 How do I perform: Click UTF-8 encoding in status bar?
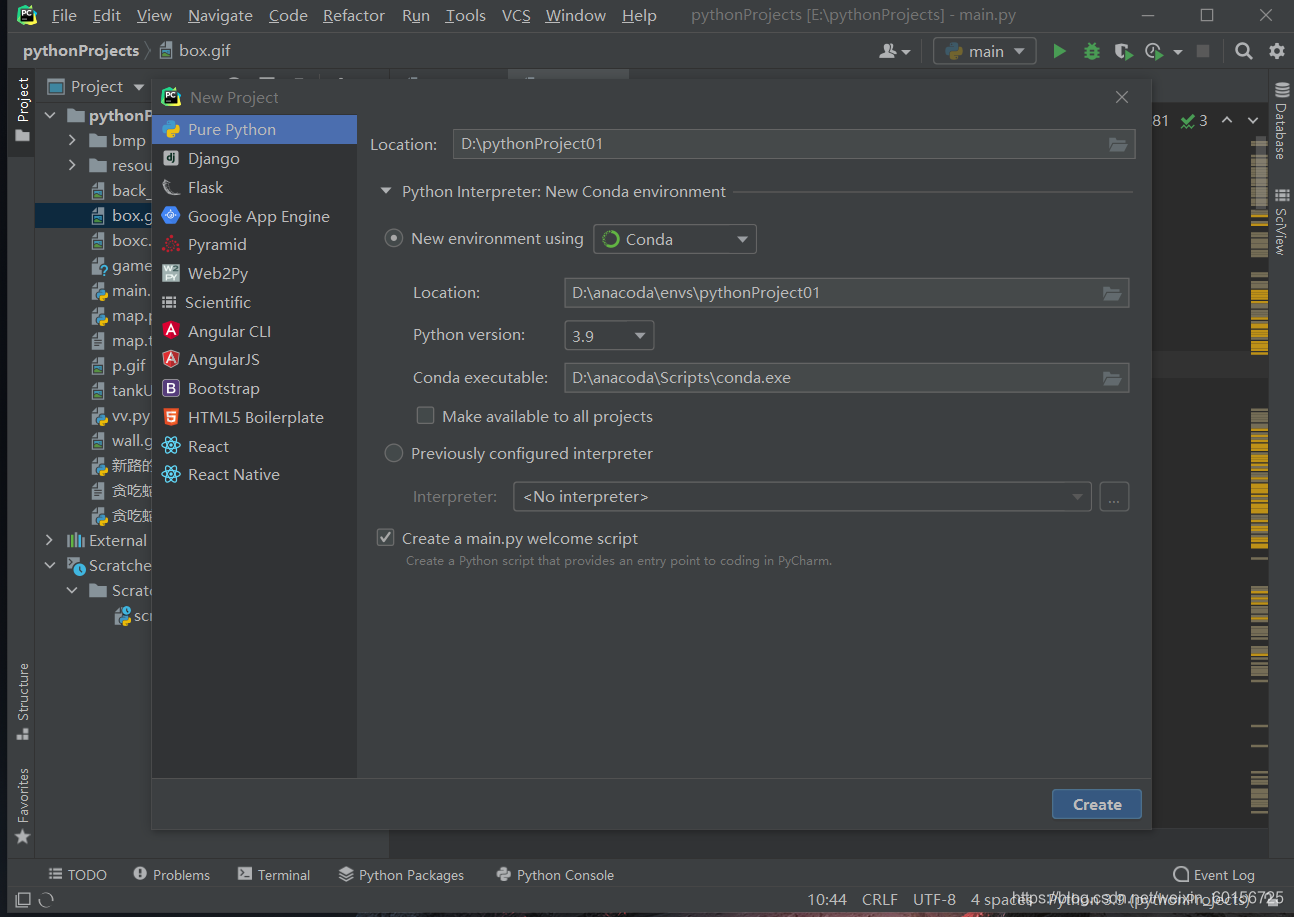pyautogui.click(x=934, y=899)
